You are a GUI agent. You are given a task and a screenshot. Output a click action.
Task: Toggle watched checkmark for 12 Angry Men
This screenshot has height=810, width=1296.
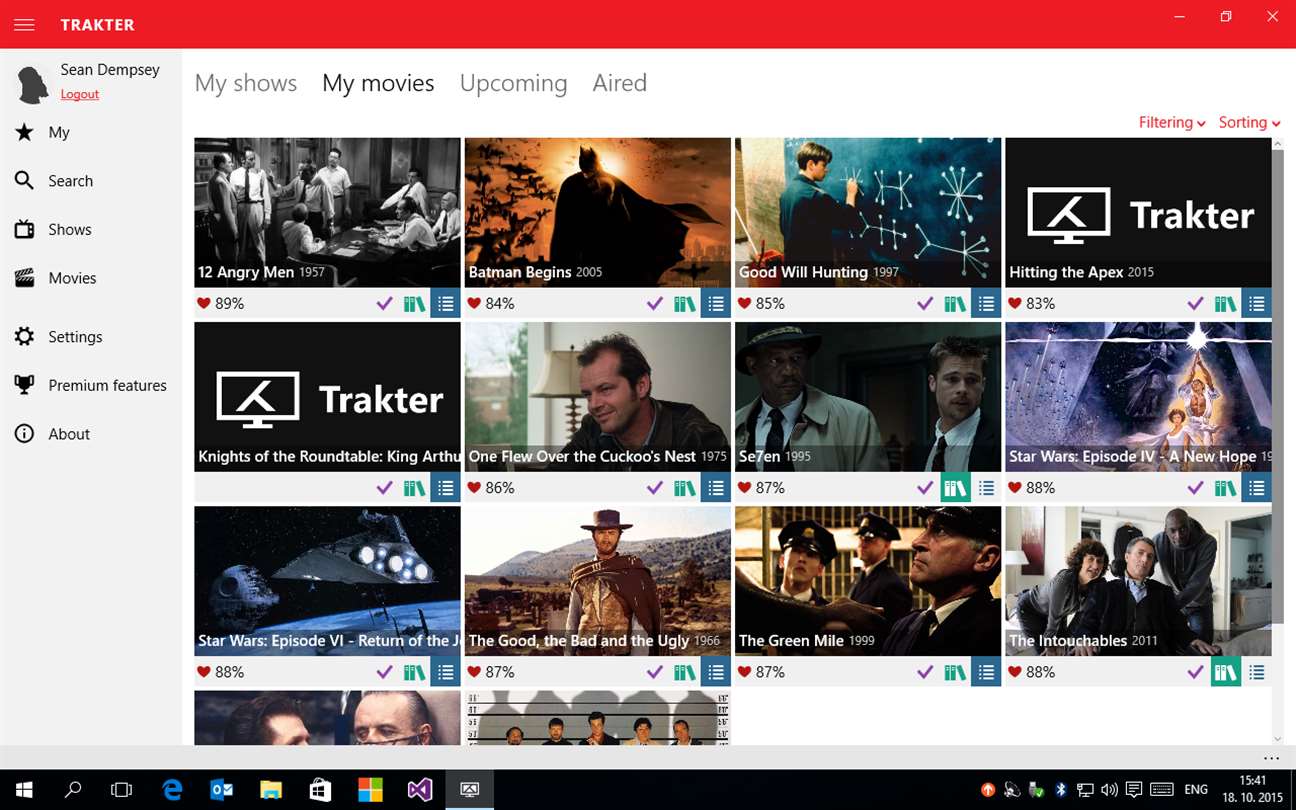pyautogui.click(x=385, y=304)
